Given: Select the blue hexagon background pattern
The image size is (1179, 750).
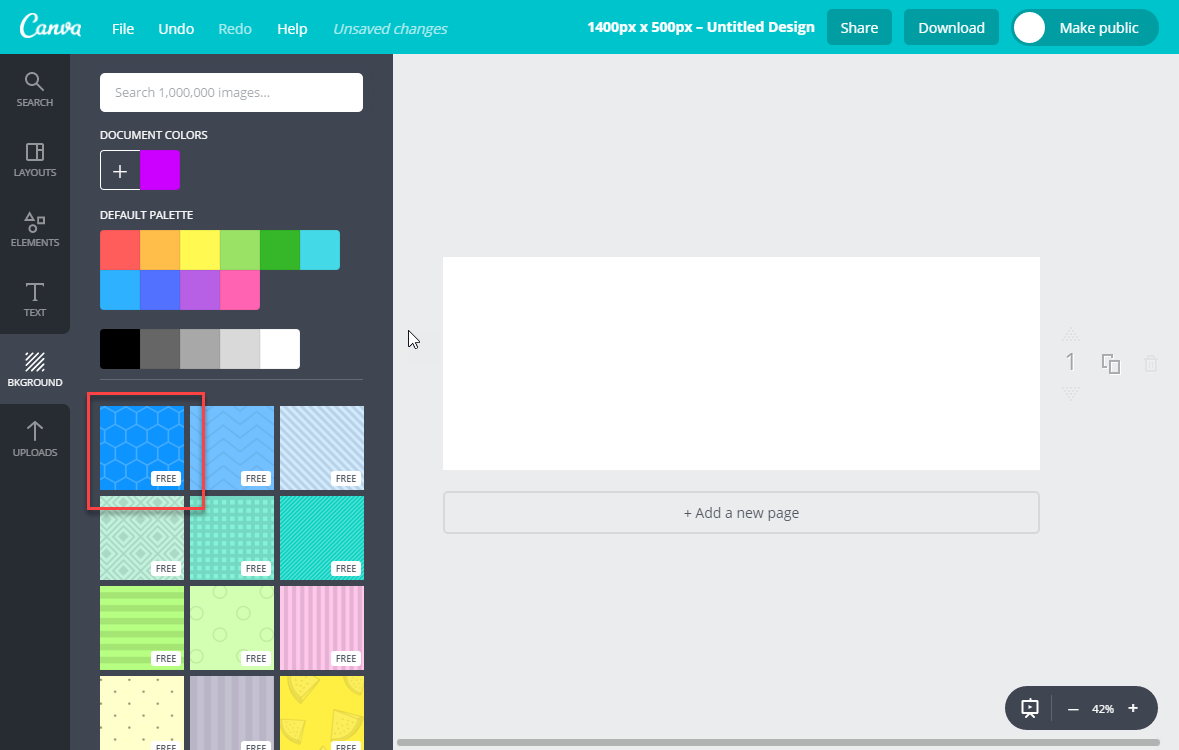Looking at the screenshot, I should 142,448.
